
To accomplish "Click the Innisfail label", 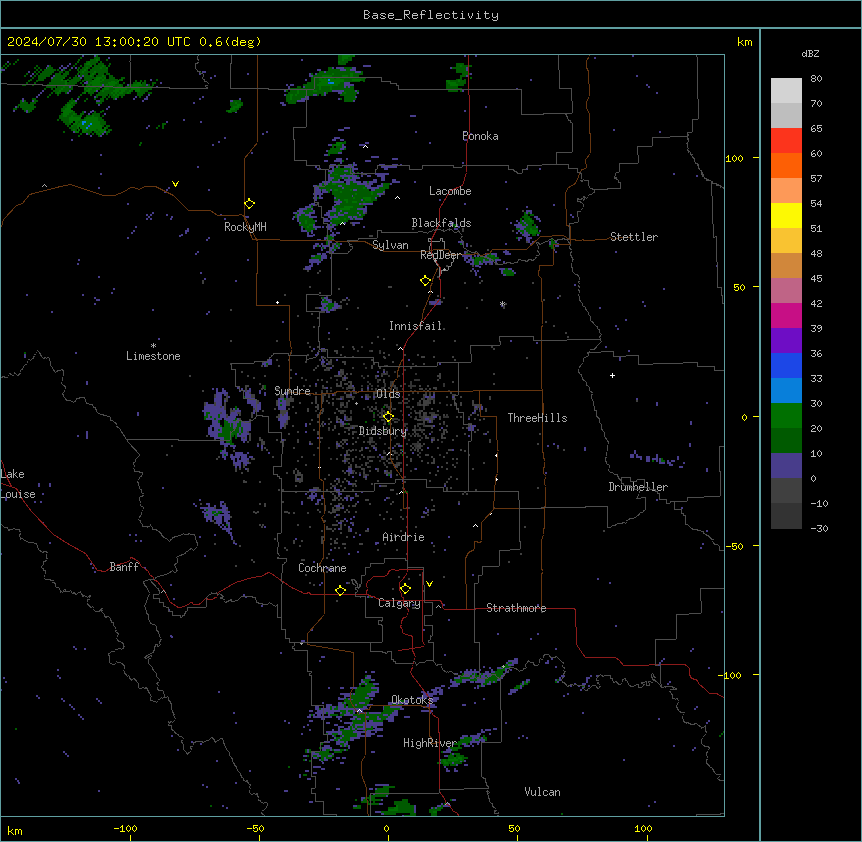I will (416, 326).
